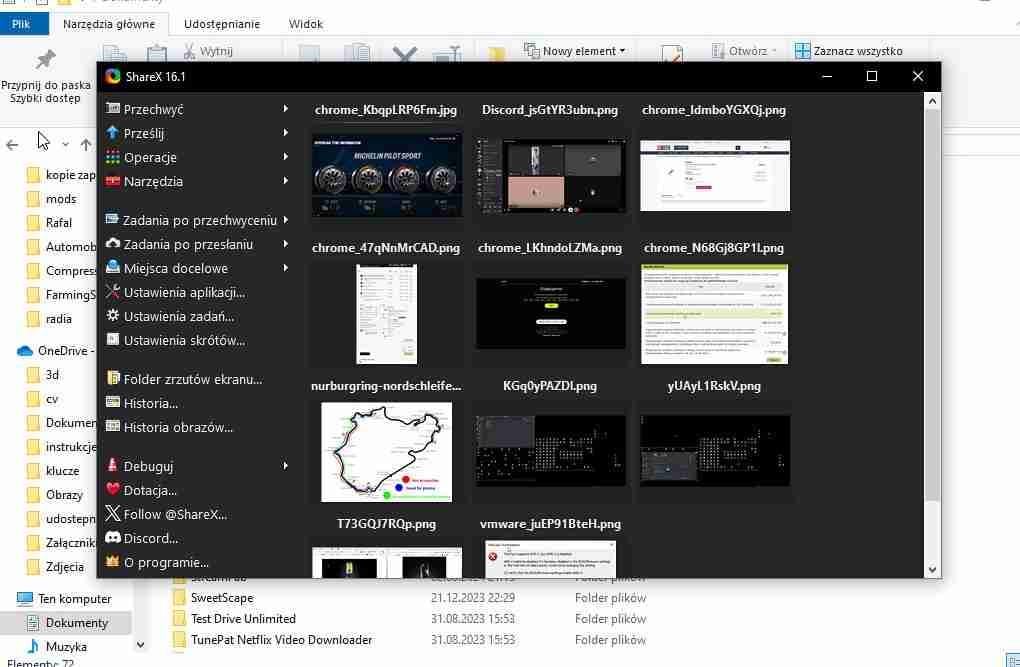The image size is (1020, 667).
Task: Switch to the Widok ribbon tab
Action: 306,24
